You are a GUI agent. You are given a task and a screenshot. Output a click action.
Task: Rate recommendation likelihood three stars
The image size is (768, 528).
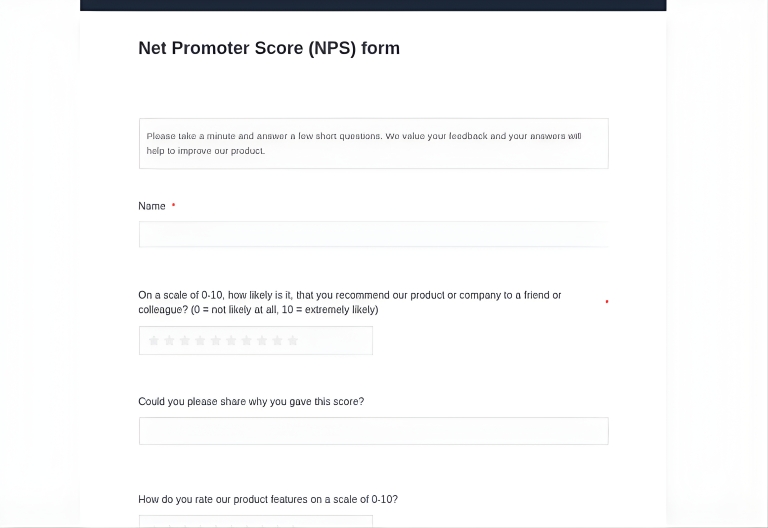click(x=185, y=341)
